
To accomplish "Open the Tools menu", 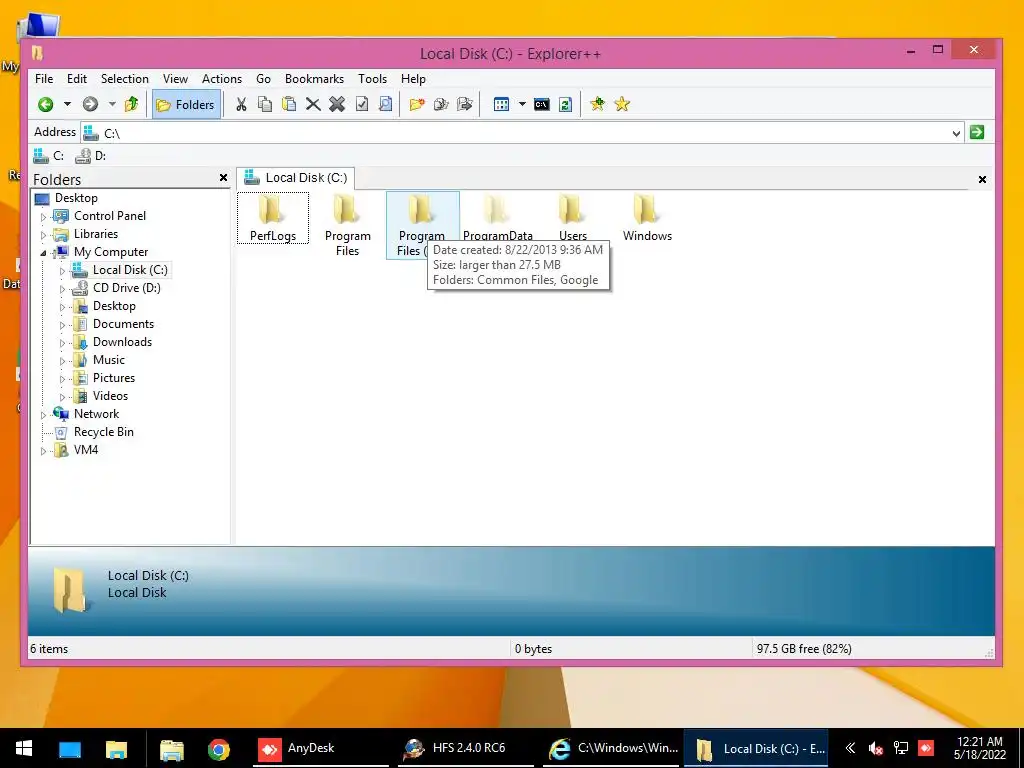I will (x=372, y=79).
